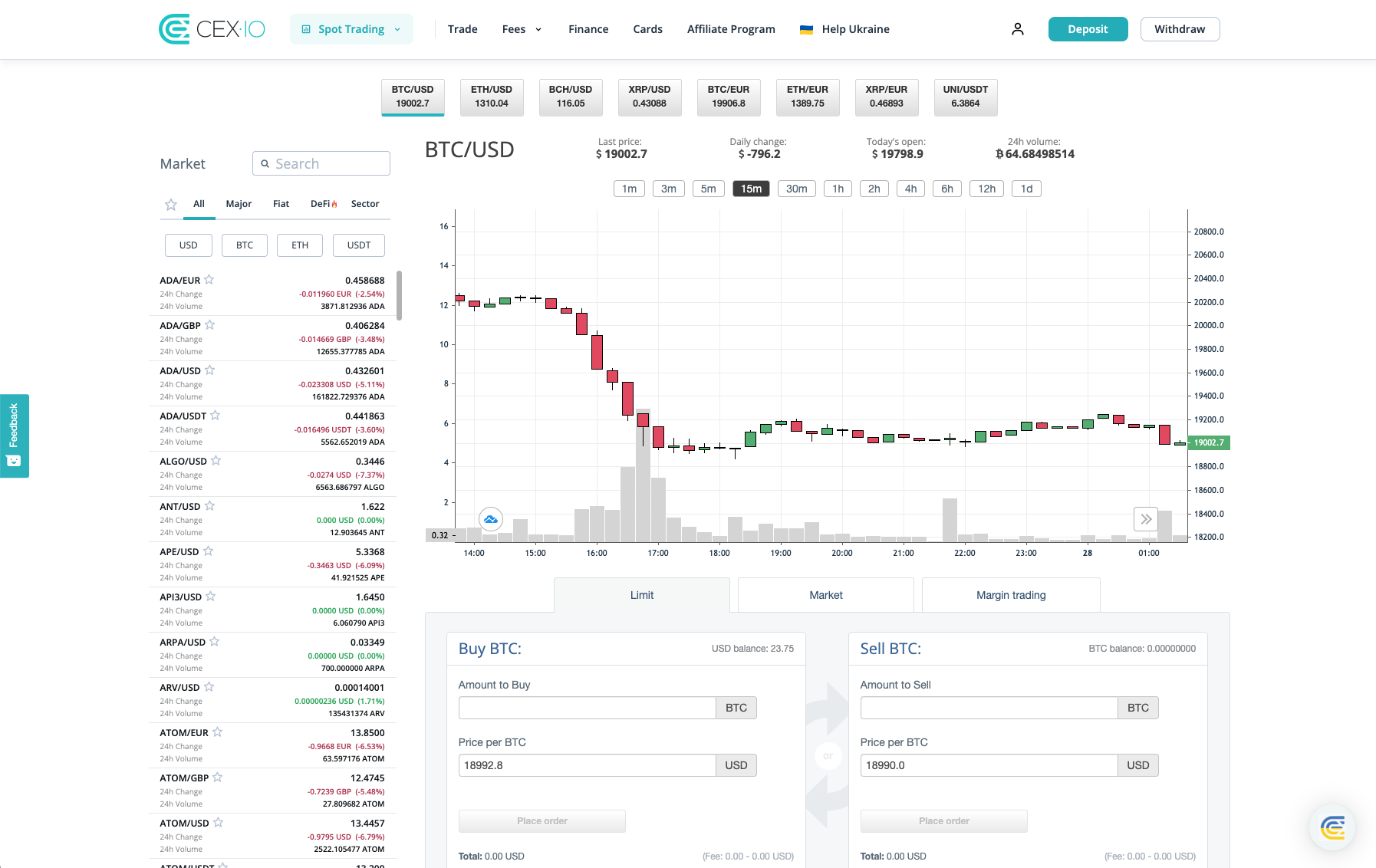This screenshot has height=868, width=1376.
Task: Set chart interval to 1d
Action: point(1027,189)
